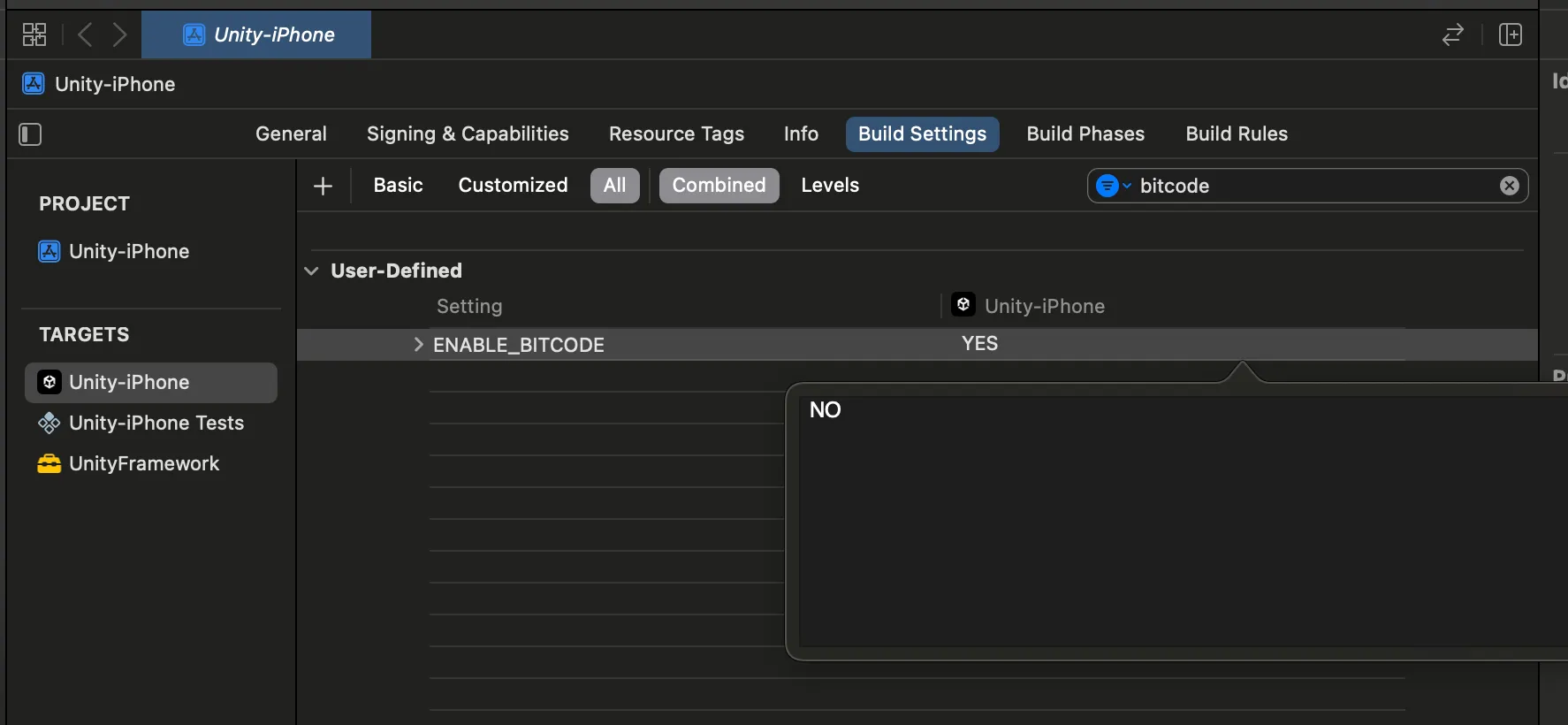Screen dimensions: 1568x725
Task: Click the forward navigation arrow
Action: [120, 34]
